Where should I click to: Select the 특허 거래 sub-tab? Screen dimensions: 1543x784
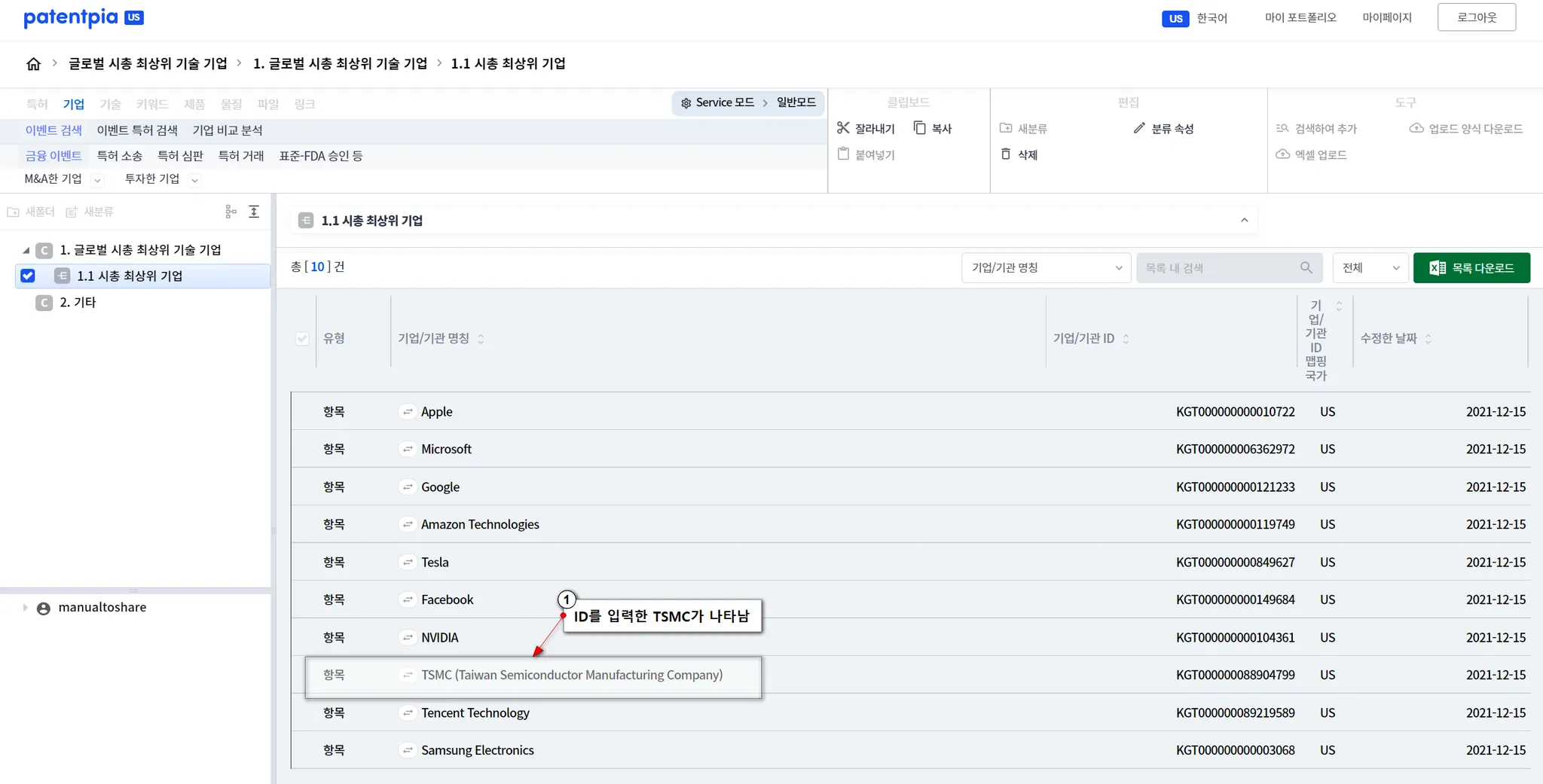[x=241, y=156]
